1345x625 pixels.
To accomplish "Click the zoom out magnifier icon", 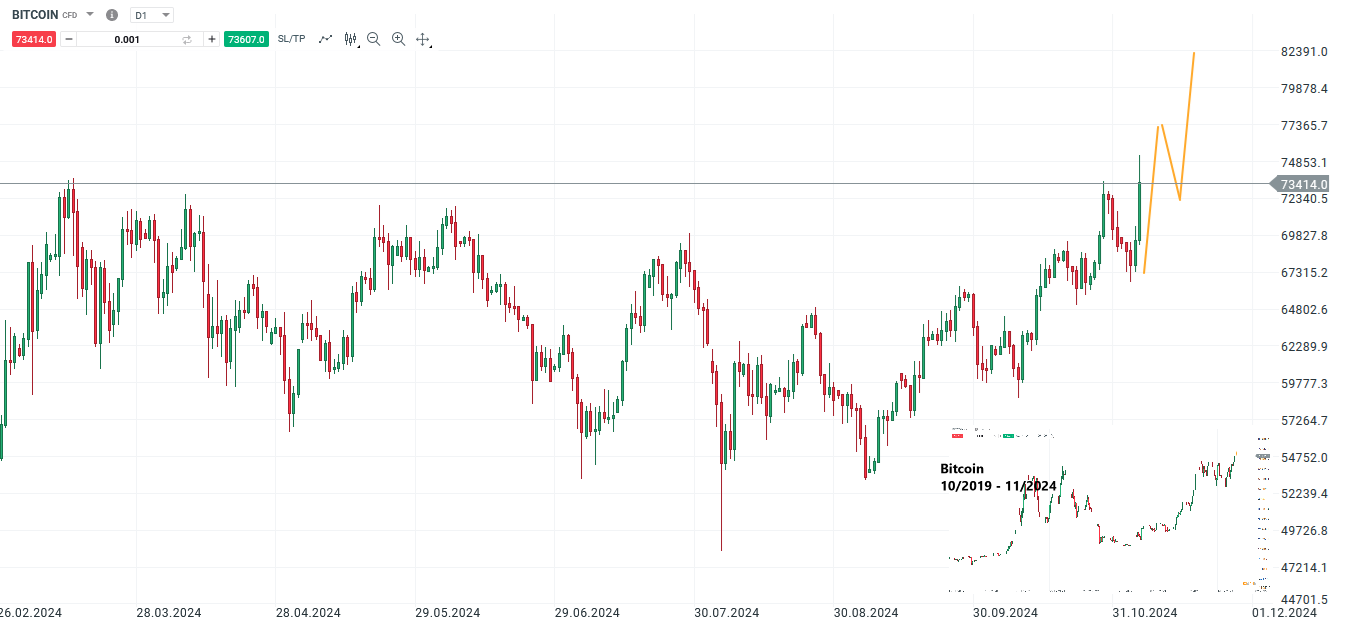I will pos(373,38).
